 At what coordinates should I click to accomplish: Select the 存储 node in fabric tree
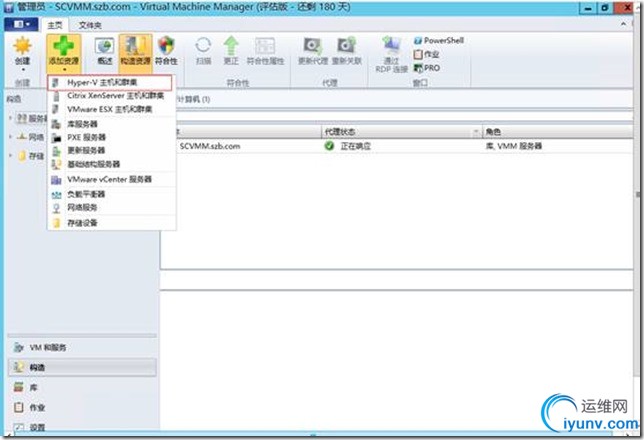click(31, 156)
